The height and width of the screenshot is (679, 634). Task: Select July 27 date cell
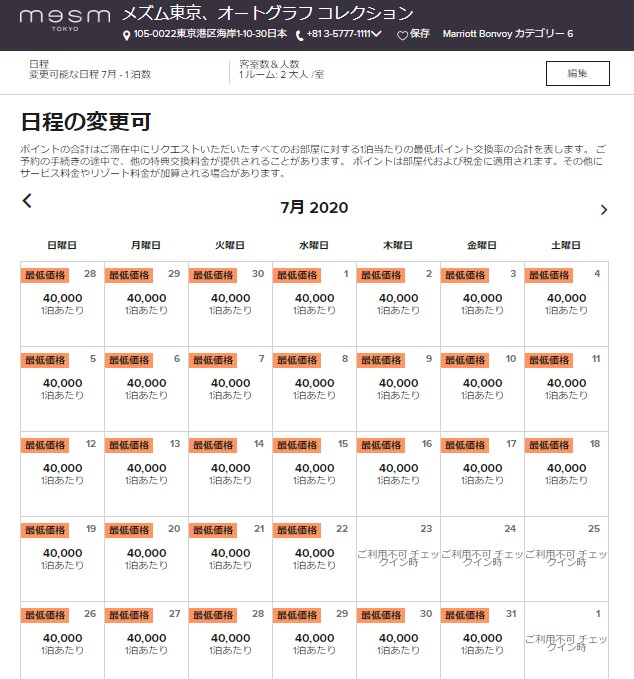[x=146, y=640]
